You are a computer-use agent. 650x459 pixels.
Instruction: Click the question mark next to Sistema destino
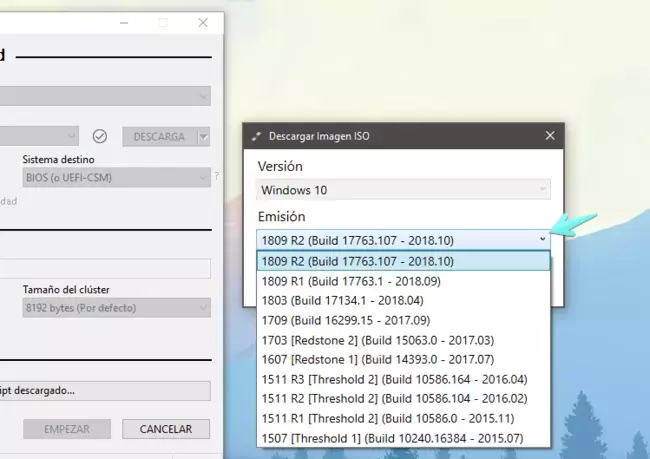pos(216,176)
